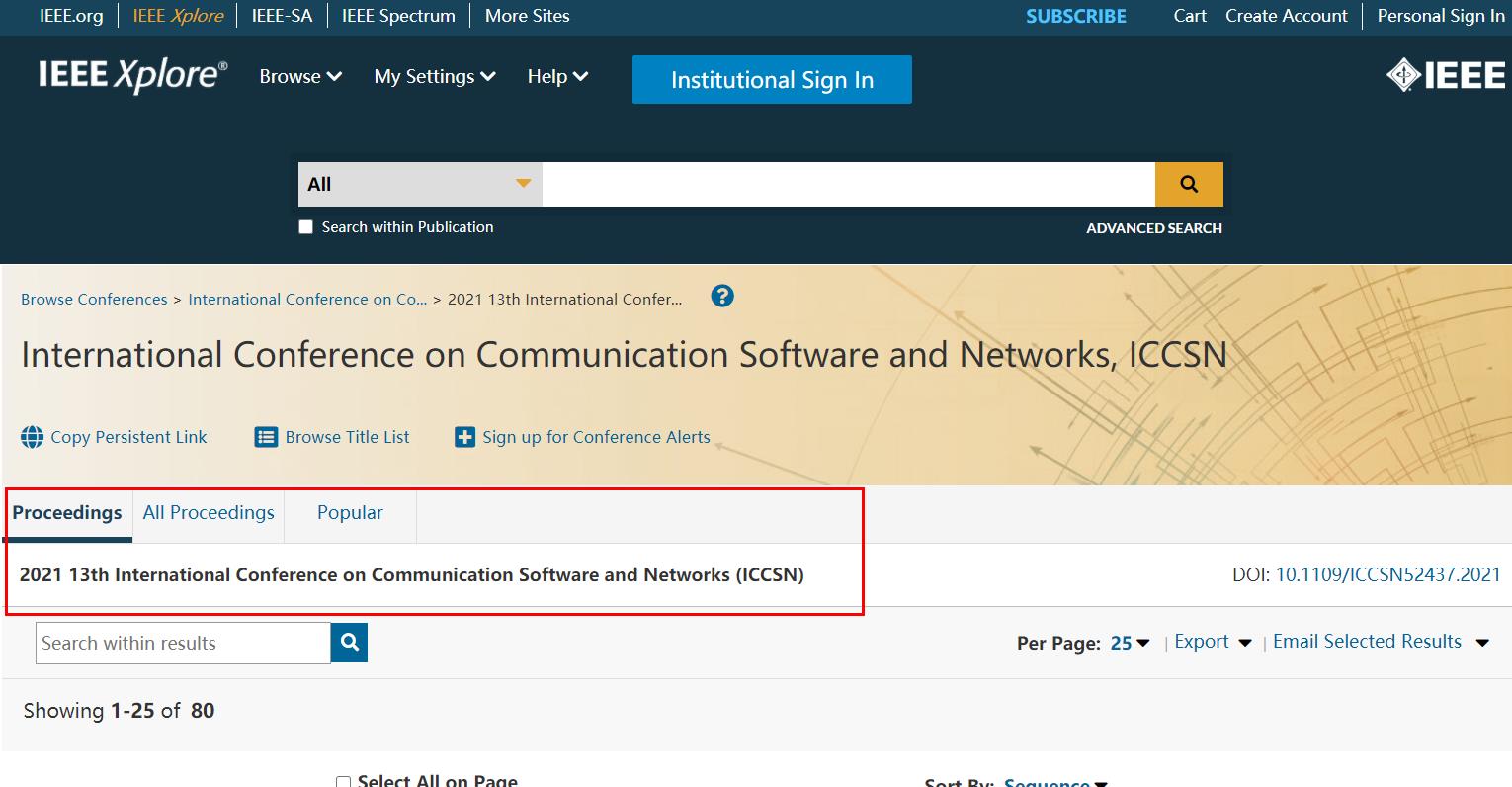Click the globe icon beside Copy Persistent Link
The width and height of the screenshot is (1512, 787).
(33, 437)
